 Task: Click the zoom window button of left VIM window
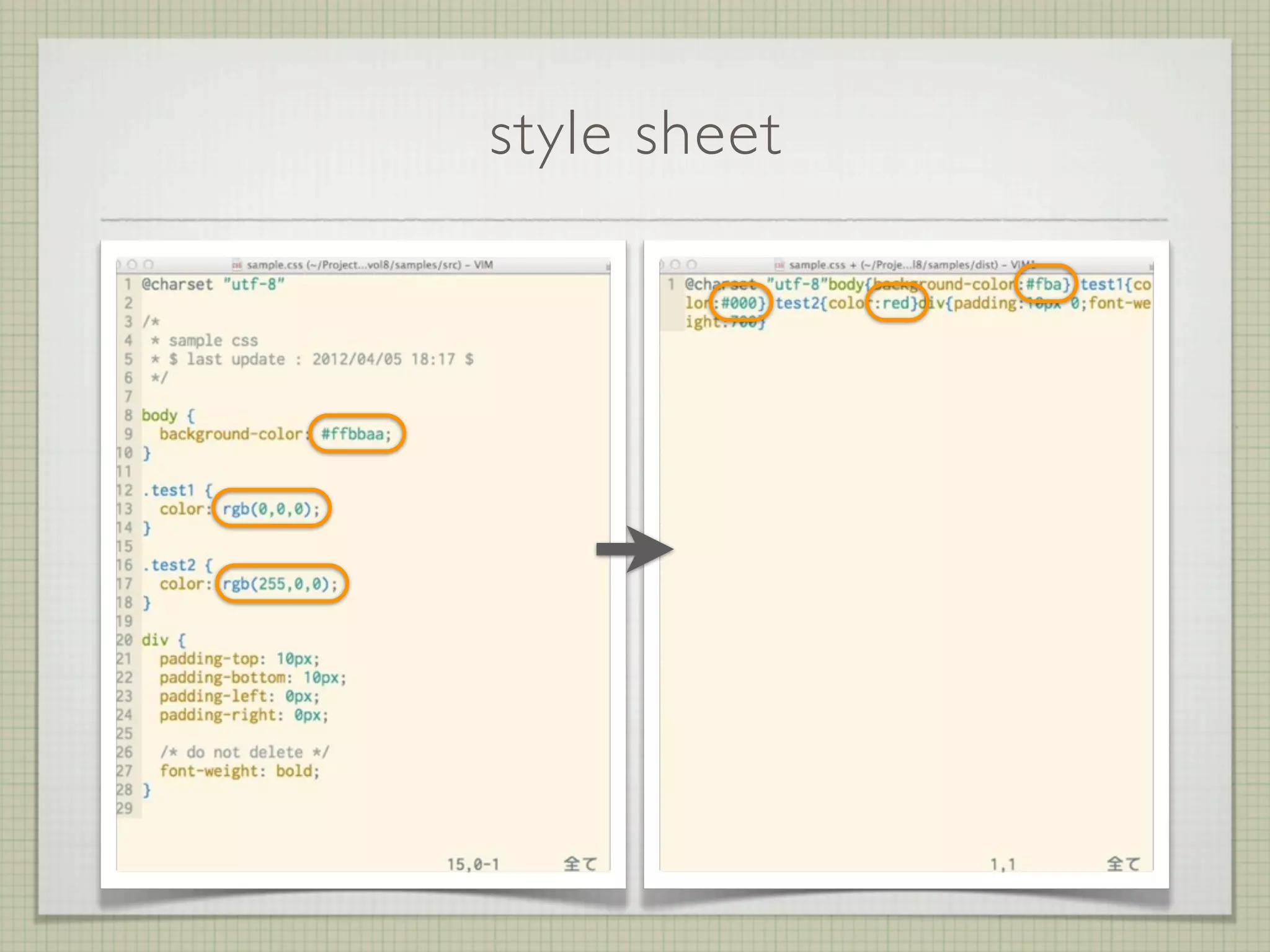click(149, 265)
